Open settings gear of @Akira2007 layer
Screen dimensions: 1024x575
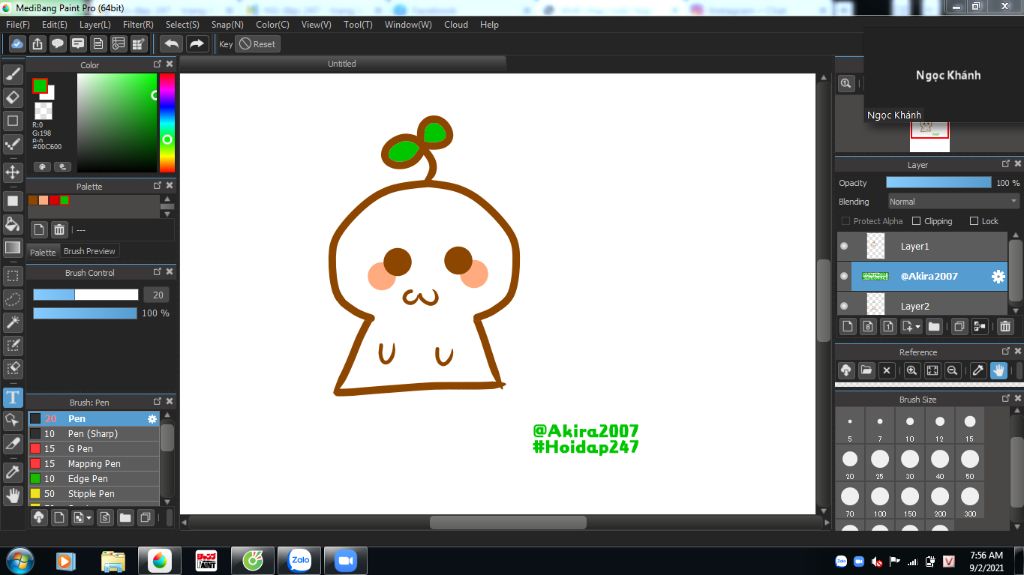(x=998, y=276)
